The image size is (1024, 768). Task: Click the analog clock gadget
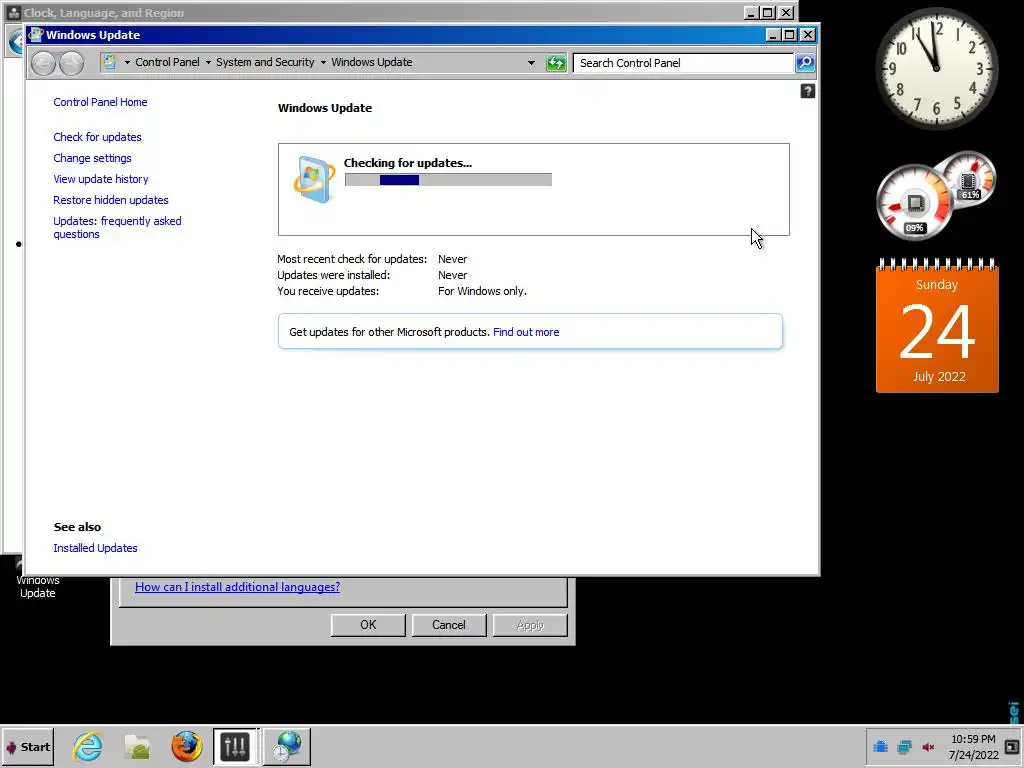pyautogui.click(x=936, y=68)
